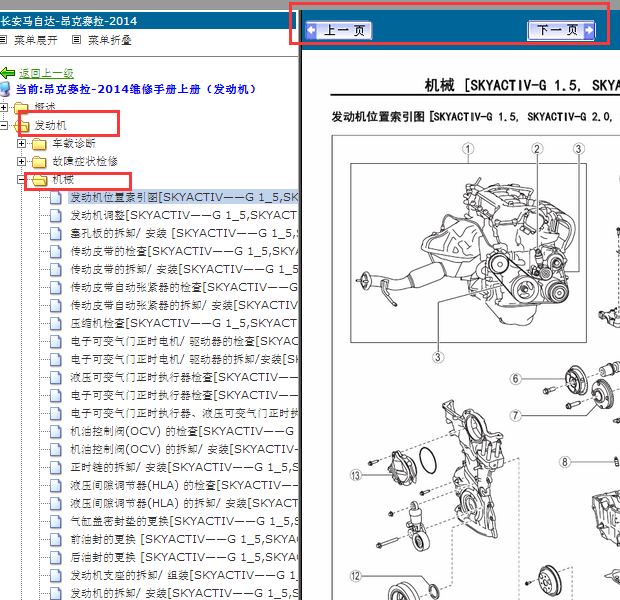Click page icon beside 压缩机检查
The width and height of the screenshot is (620, 600).
[56, 324]
